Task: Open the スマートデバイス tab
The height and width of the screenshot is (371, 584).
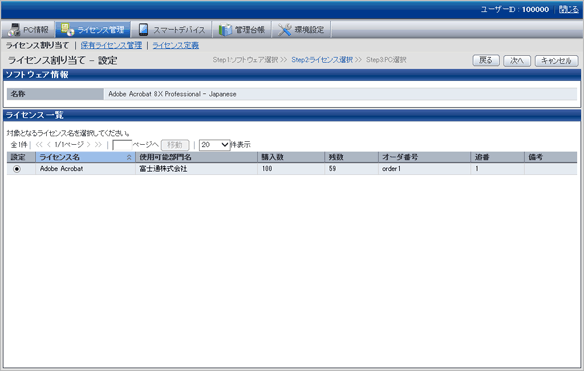Action: (172, 29)
